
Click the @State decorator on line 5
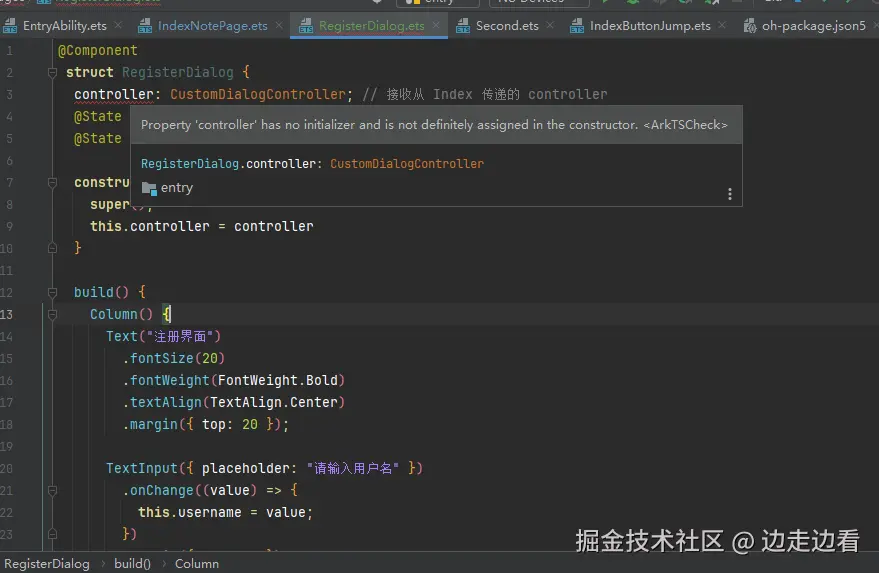tap(98, 138)
